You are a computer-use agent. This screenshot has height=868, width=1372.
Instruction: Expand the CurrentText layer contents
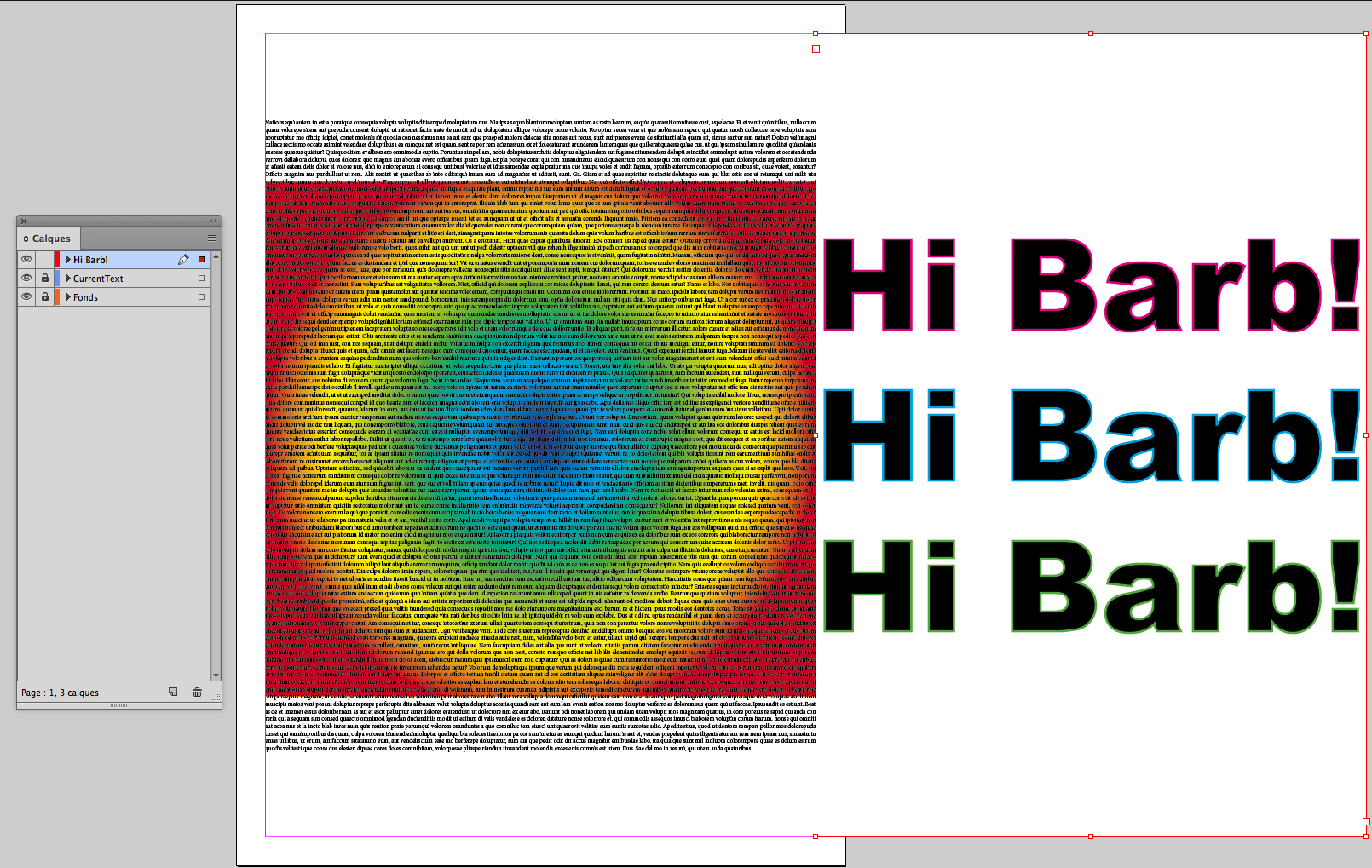[x=68, y=278]
